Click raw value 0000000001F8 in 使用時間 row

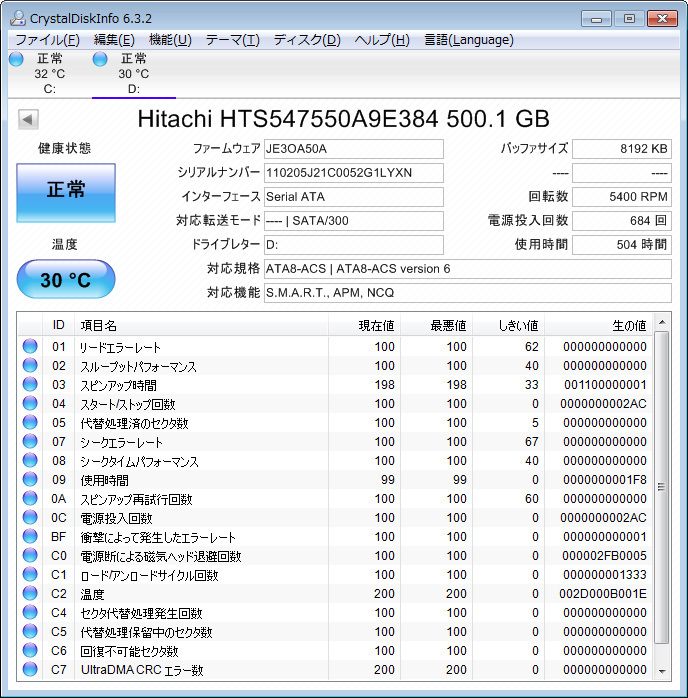[x=605, y=480]
